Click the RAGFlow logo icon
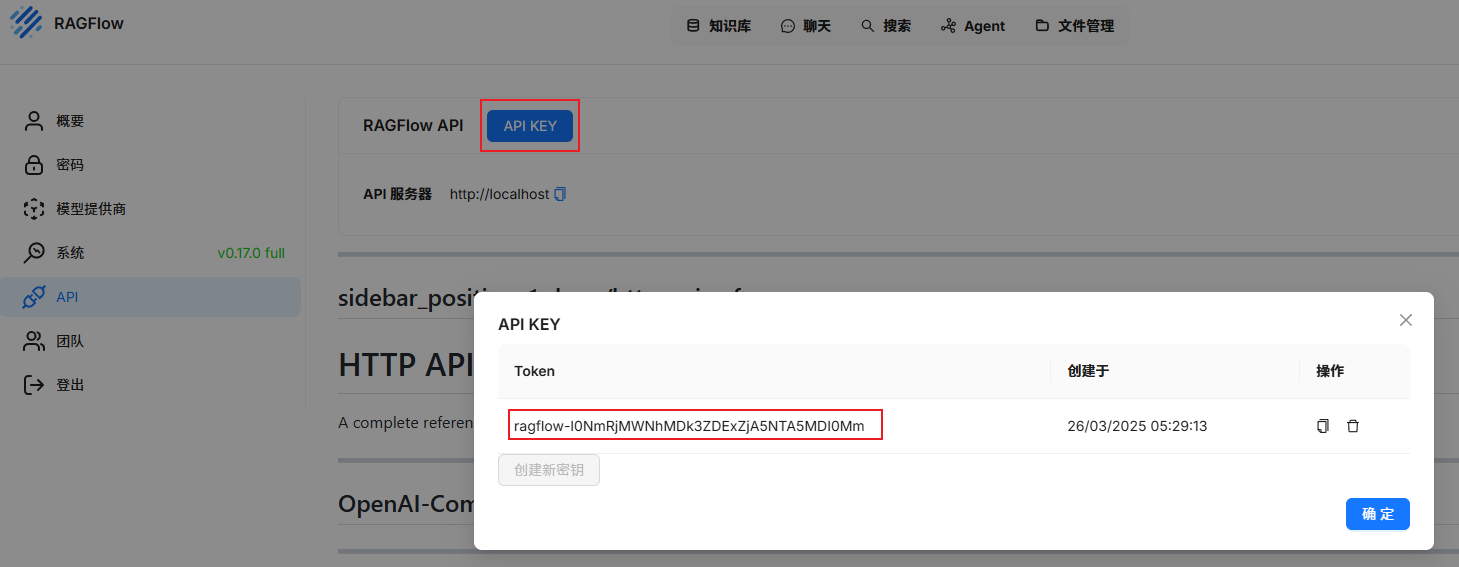Viewport: 1459px width, 567px height. tap(27, 22)
